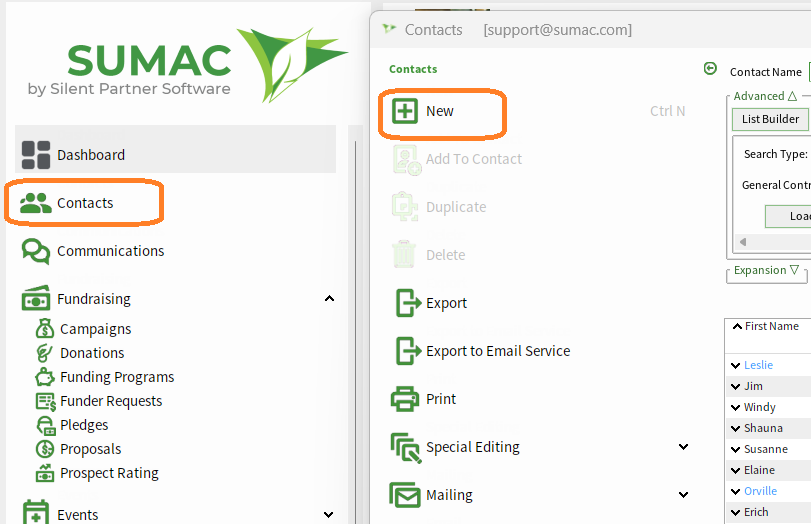Click the Funder Requests icon
The height and width of the screenshot is (524, 811).
46,401
